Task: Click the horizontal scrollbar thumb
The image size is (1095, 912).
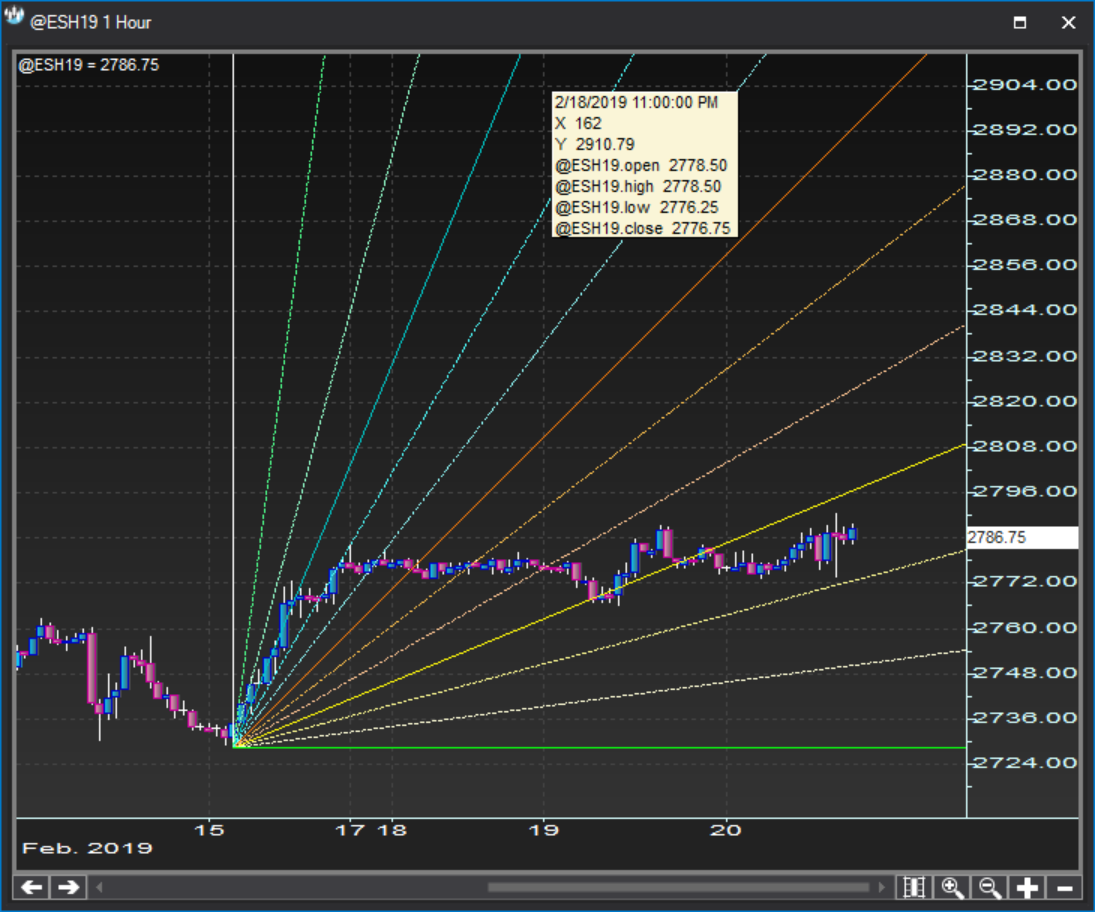Action: click(678, 888)
